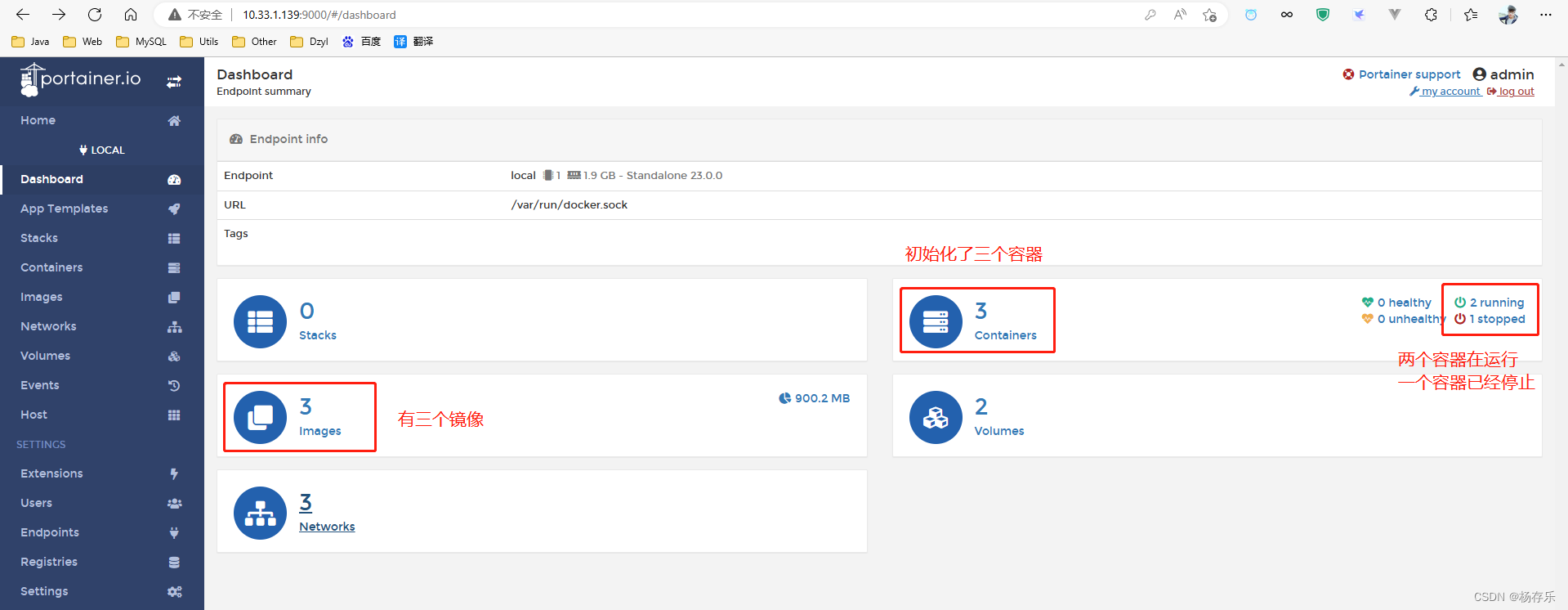Click the large Containers circle icon

936,321
